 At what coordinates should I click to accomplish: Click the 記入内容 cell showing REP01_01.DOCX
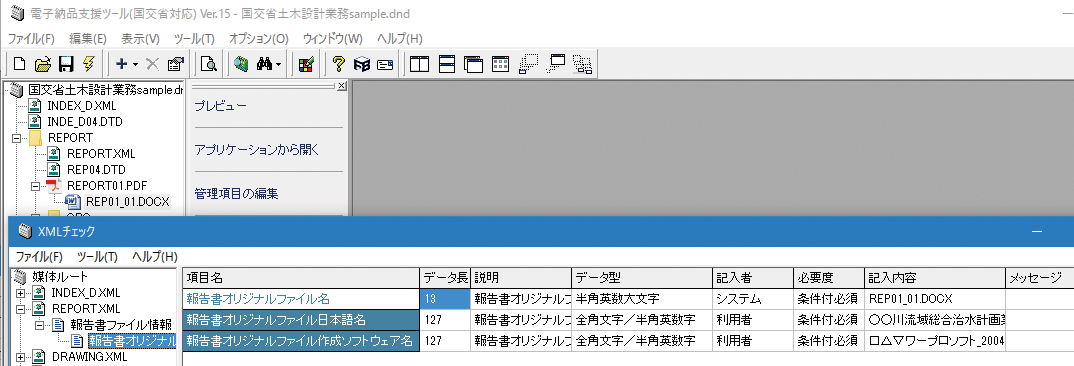(x=935, y=299)
